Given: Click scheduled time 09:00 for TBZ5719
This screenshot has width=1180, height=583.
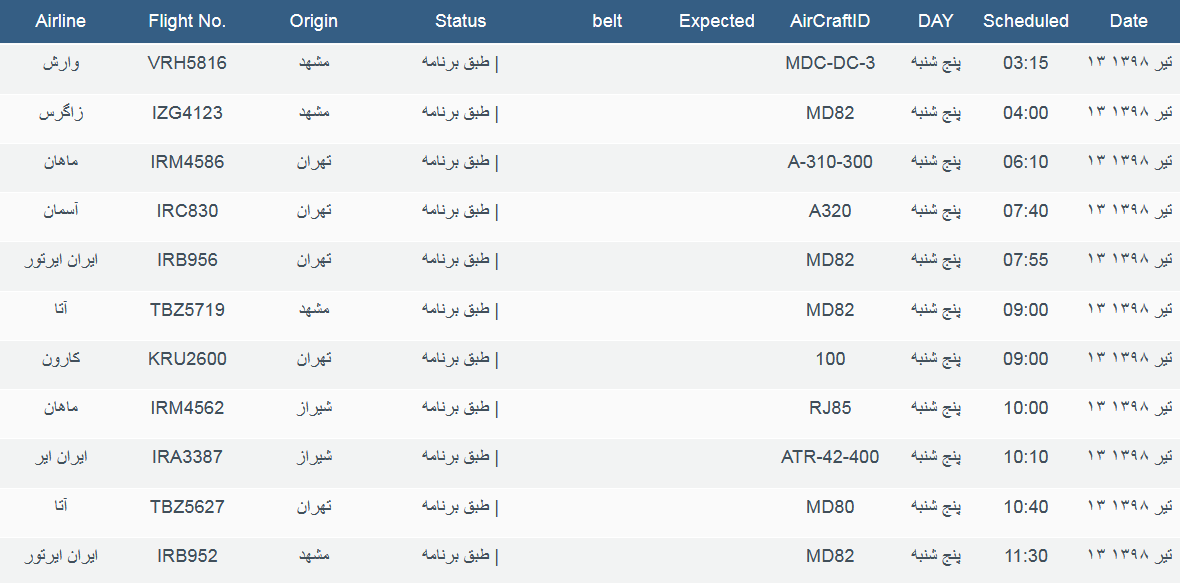Looking at the screenshot, I should click(1026, 309).
